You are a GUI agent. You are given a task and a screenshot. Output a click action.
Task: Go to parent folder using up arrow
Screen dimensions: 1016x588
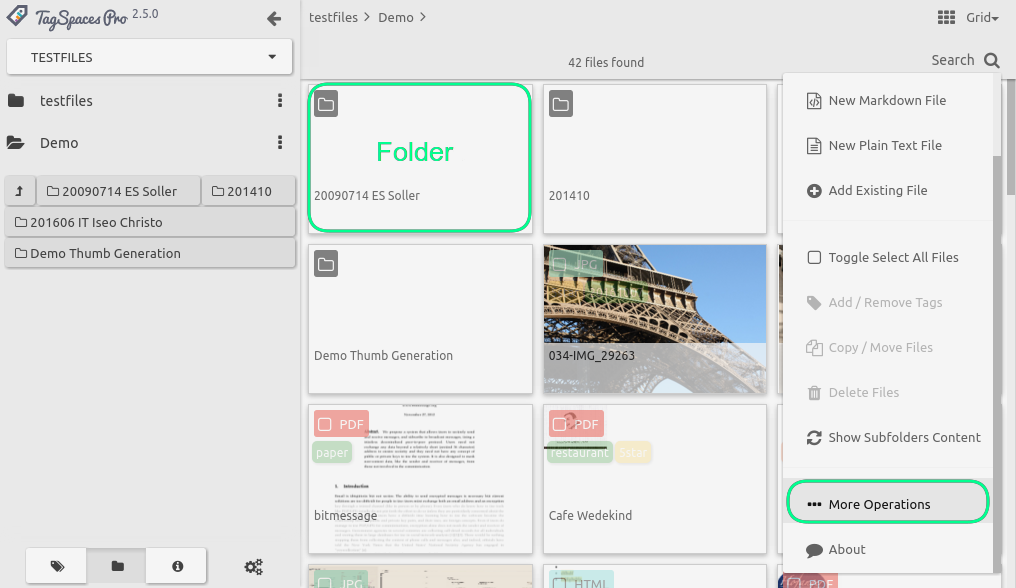click(x=19, y=191)
